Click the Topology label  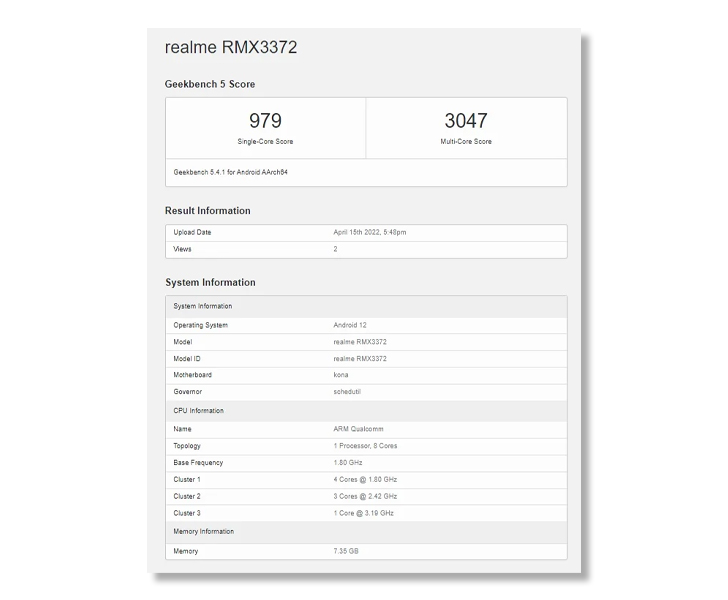(187, 446)
